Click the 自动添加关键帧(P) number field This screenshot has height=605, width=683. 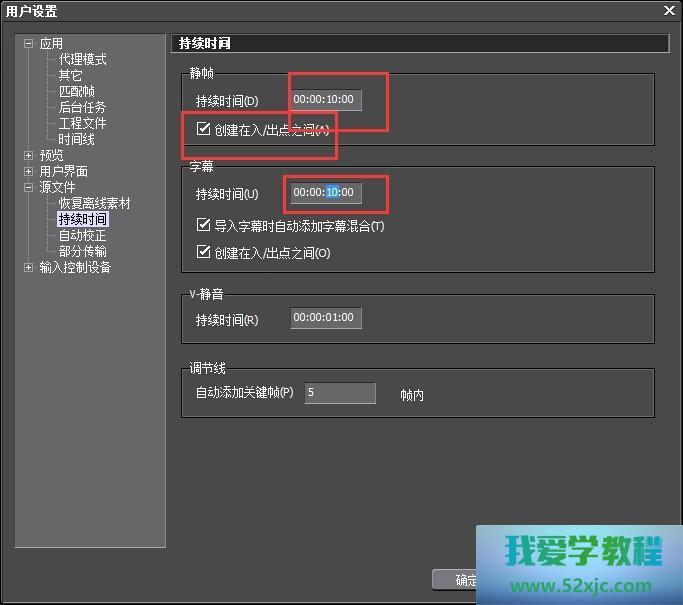340,393
